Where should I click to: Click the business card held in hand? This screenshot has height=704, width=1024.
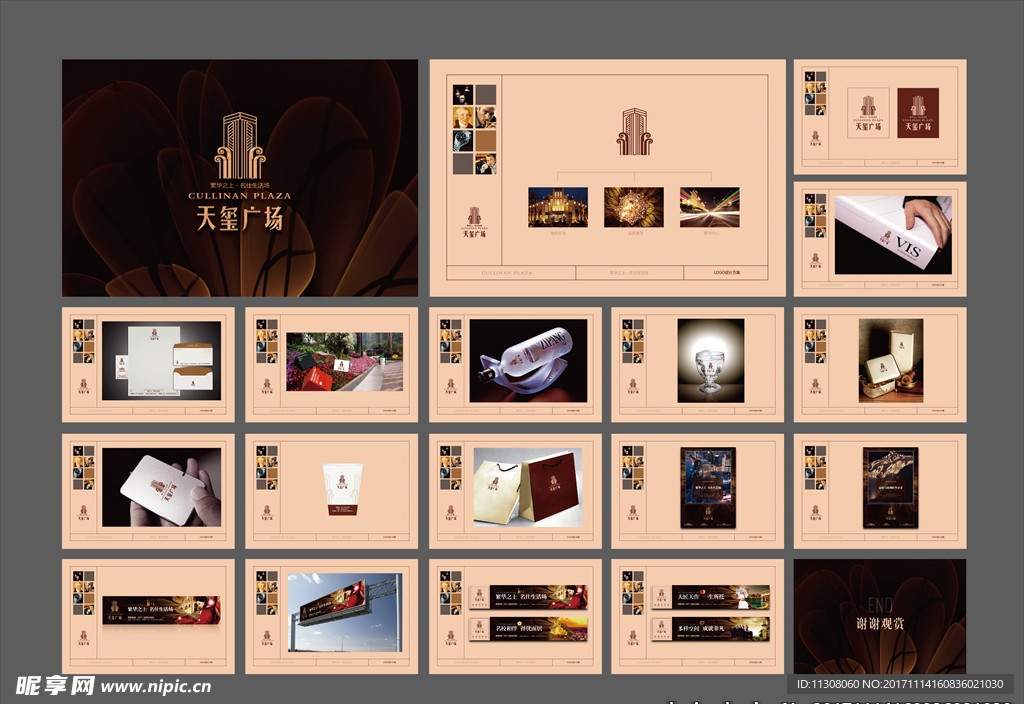click(x=161, y=487)
